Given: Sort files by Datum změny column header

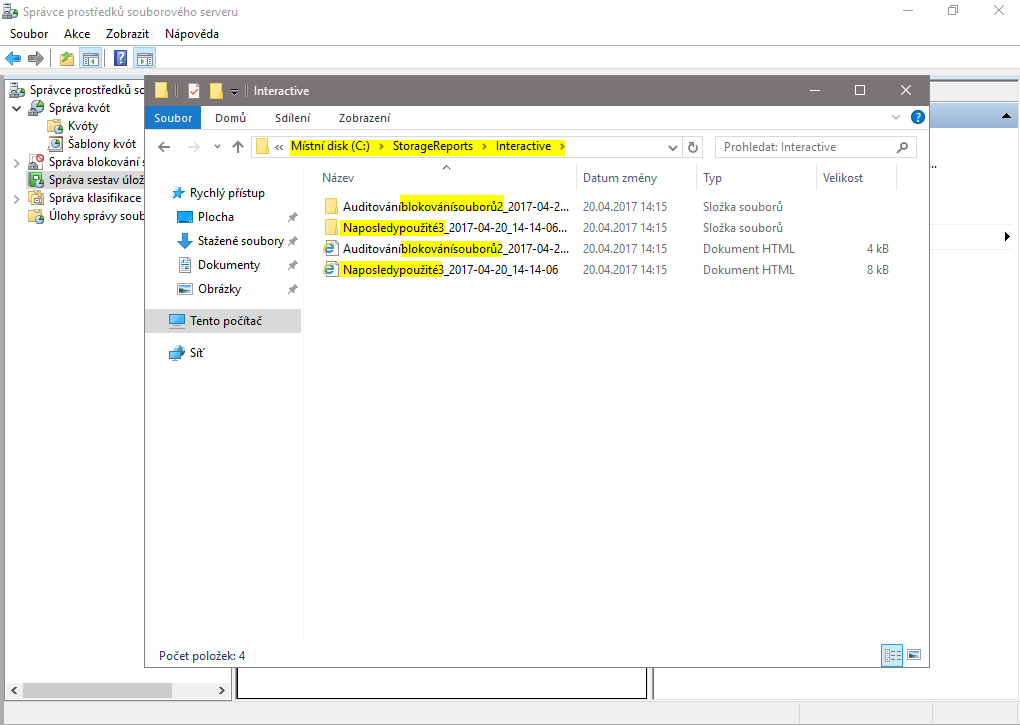Looking at the screenshot, I should coord(620,178).
